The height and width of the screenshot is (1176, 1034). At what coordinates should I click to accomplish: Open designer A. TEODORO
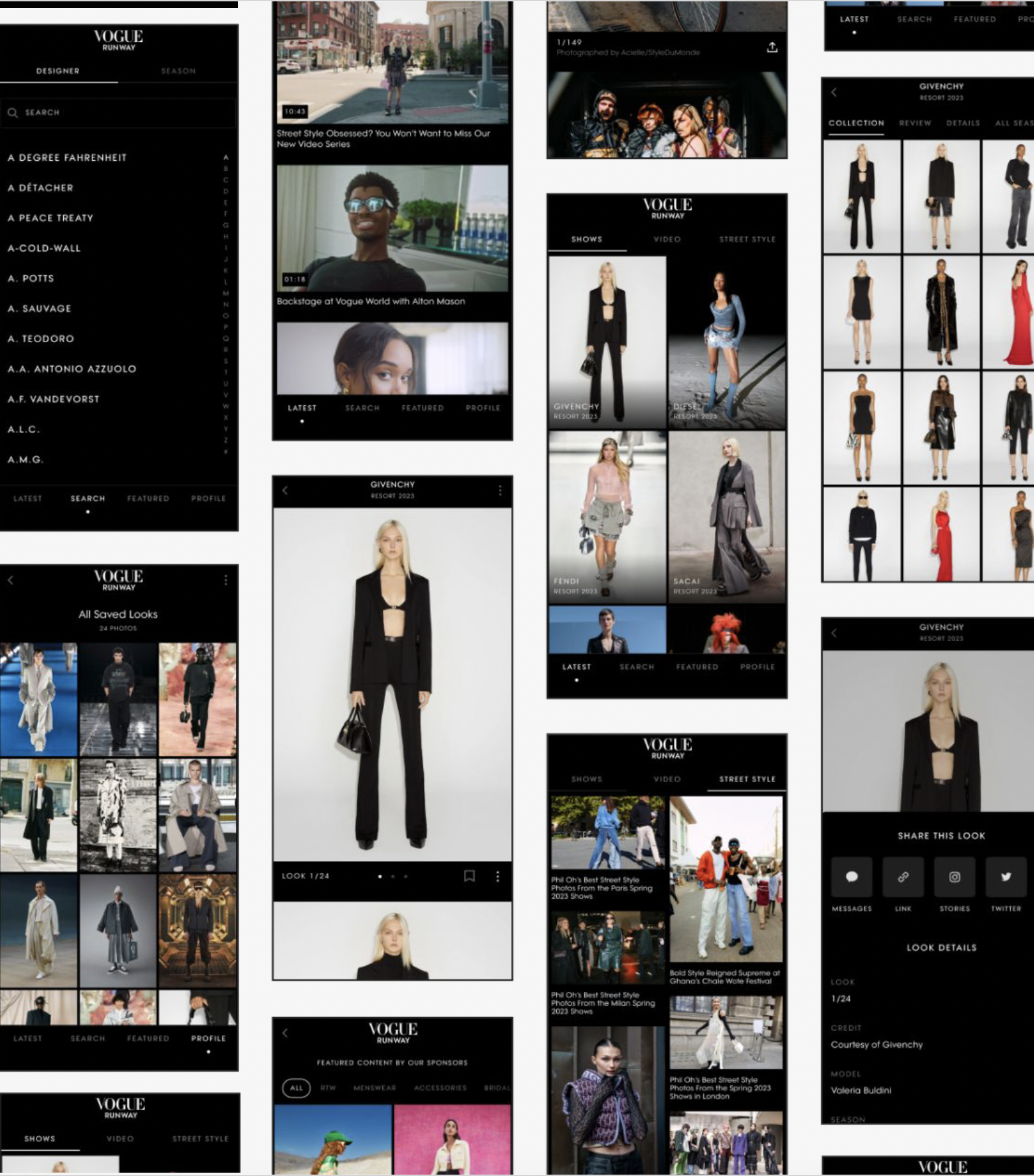(x=41, y=339)
